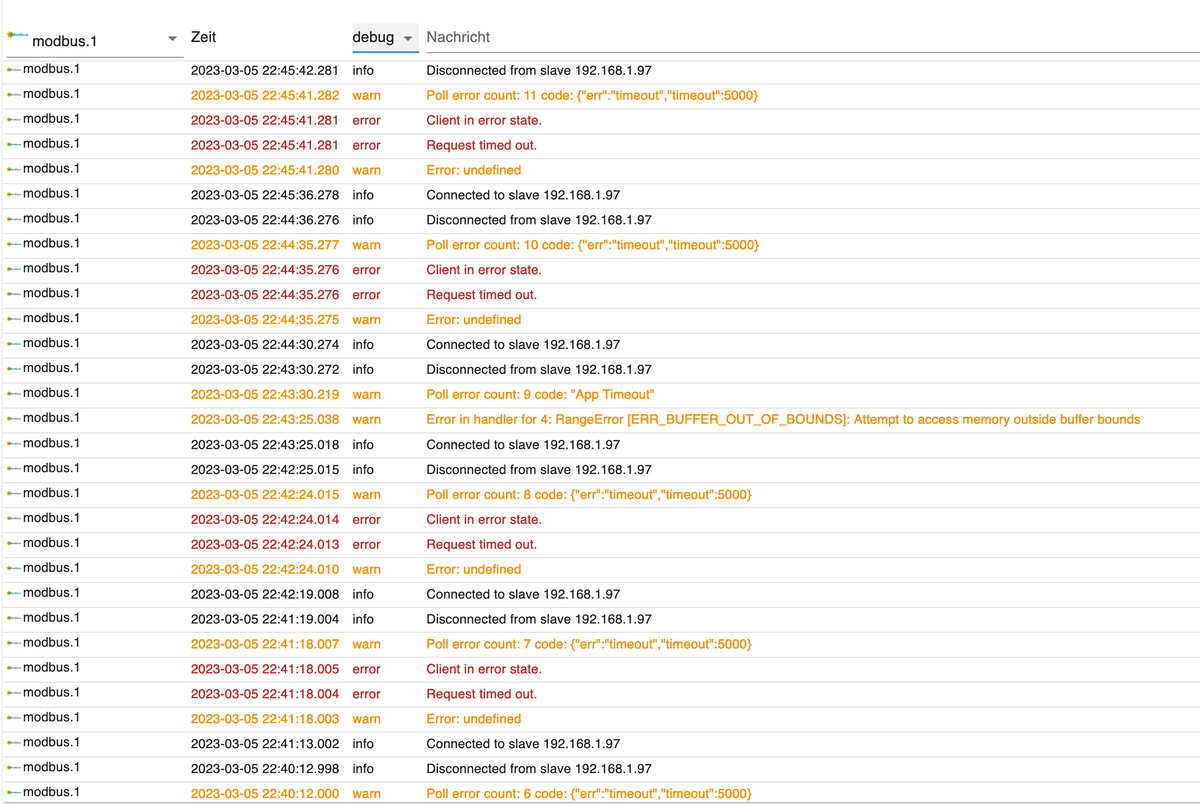
Task: Click timestamp 2023-03-05 22:41:19.004
Action: pos(265,619)
